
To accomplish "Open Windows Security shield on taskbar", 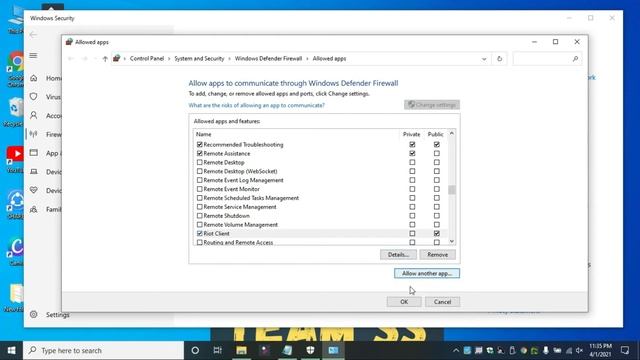I will (x=310, y=350).
